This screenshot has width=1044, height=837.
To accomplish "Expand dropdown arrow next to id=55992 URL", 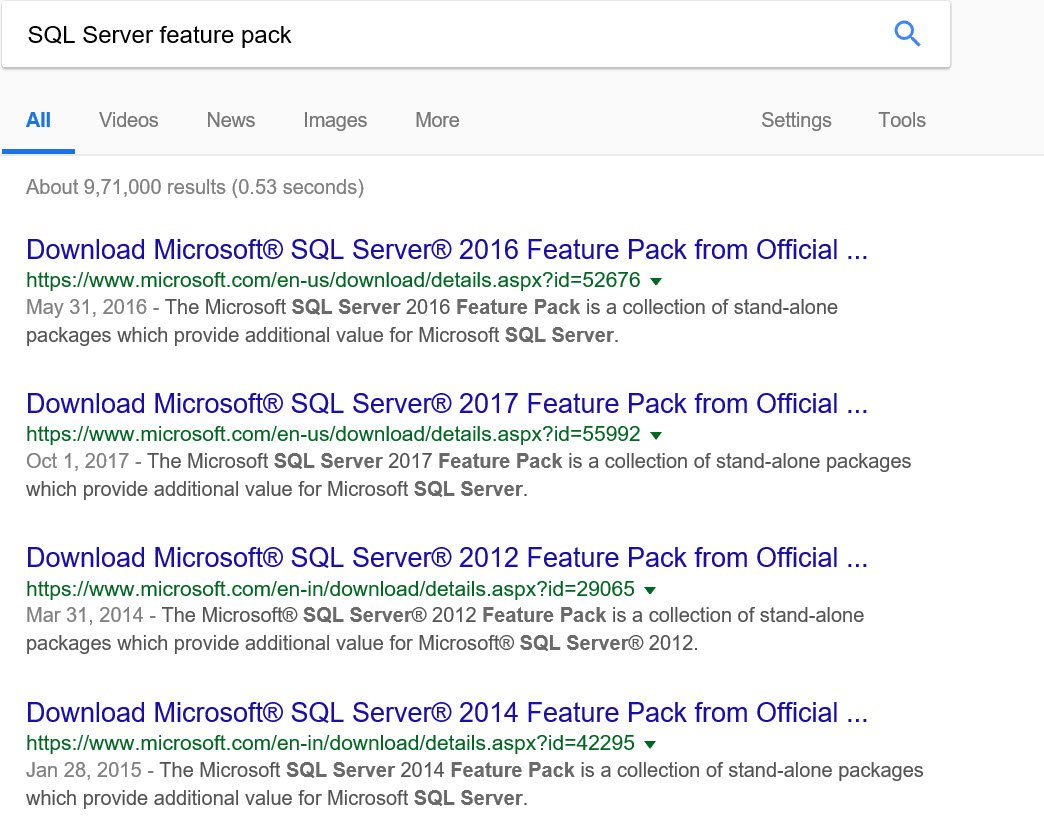I will point(656,435).
